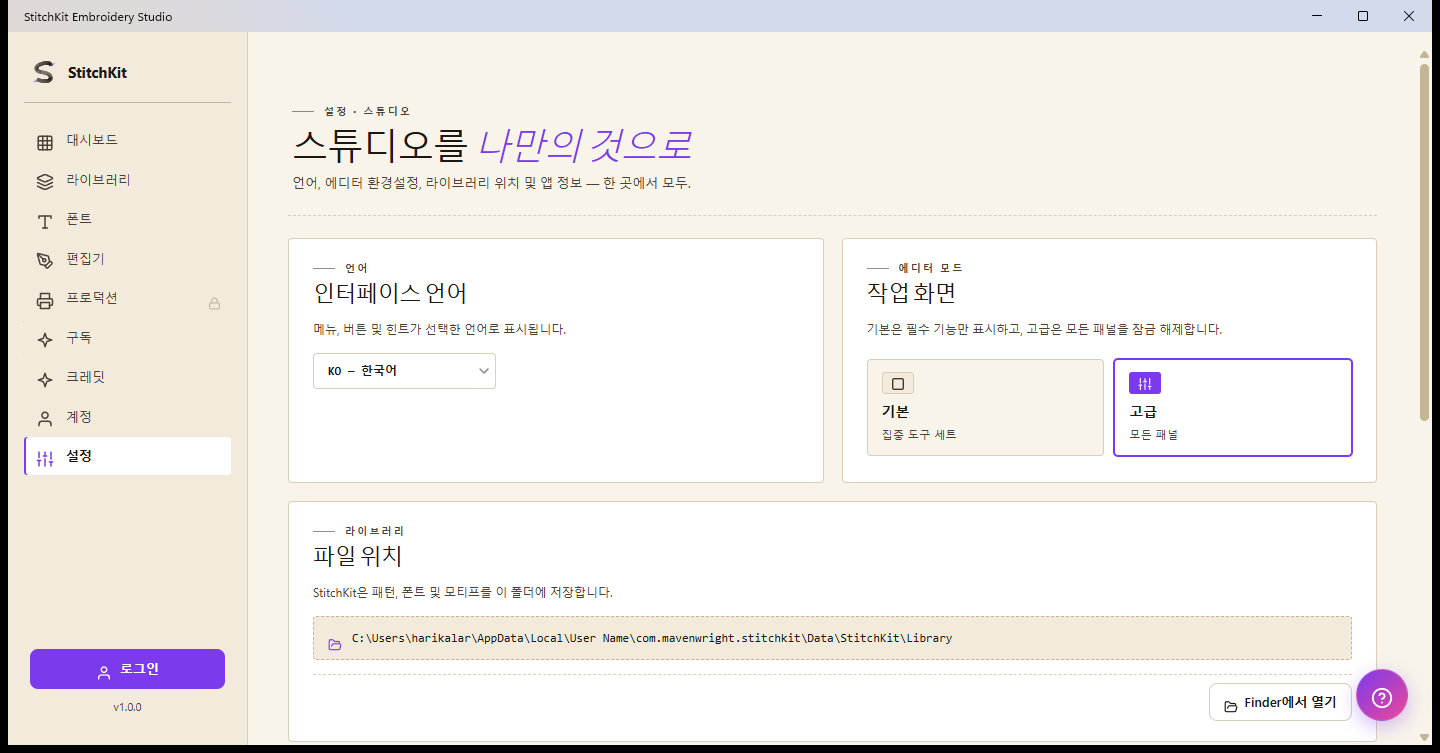Click the lock icon beside 프로덕션

[214, 303]
